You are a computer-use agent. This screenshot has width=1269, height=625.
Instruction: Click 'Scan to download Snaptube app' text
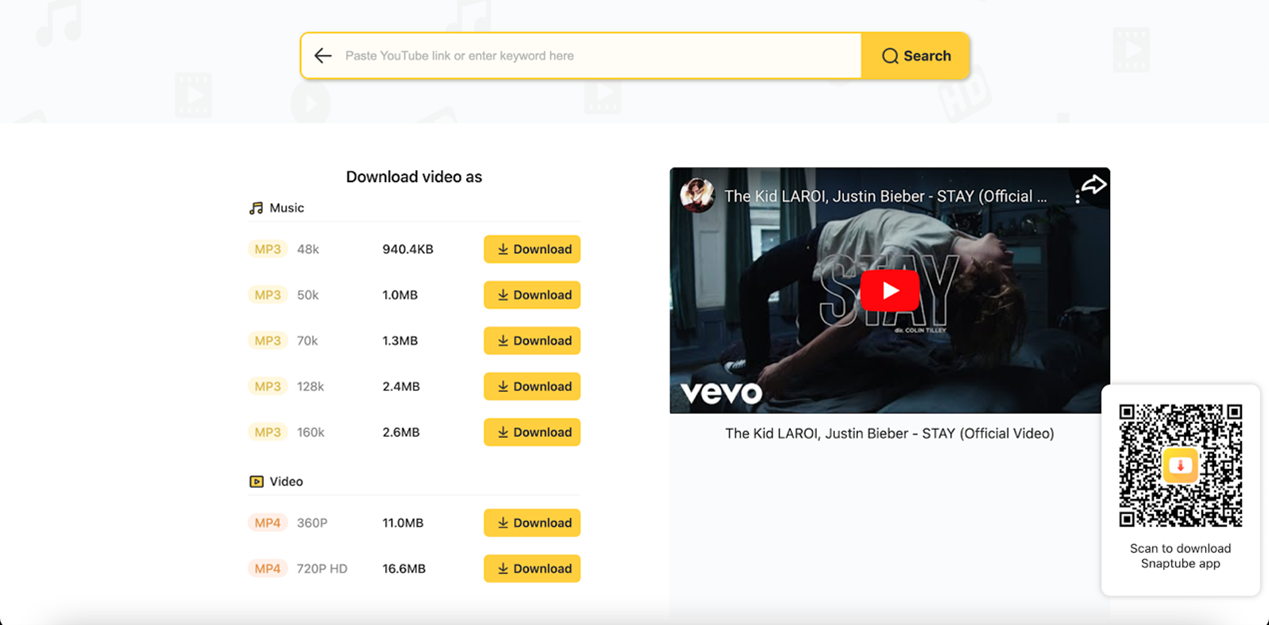pos(1180,556)
